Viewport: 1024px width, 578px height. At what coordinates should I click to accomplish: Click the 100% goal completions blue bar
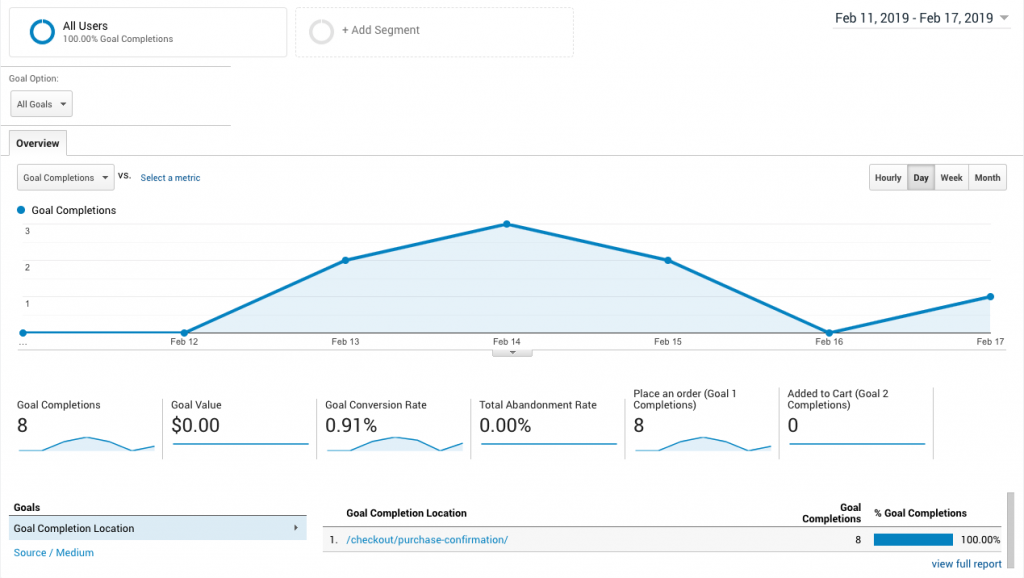point(913,540)
